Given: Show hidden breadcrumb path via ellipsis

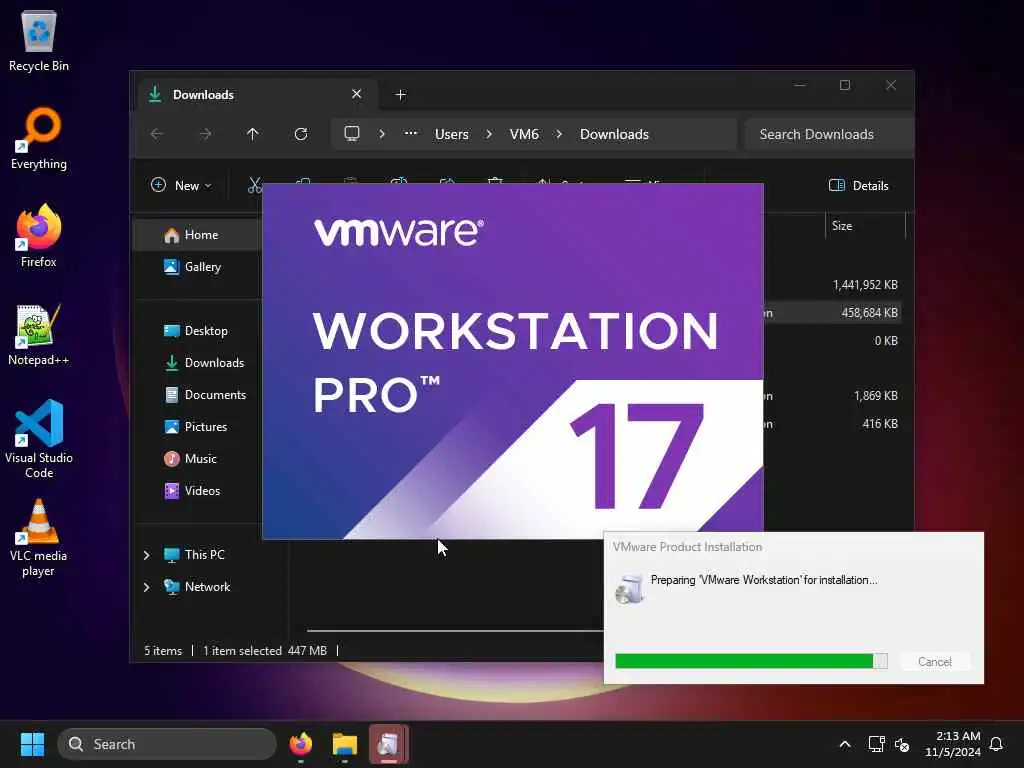Looking at the screenshot, I should coord(411,133).
